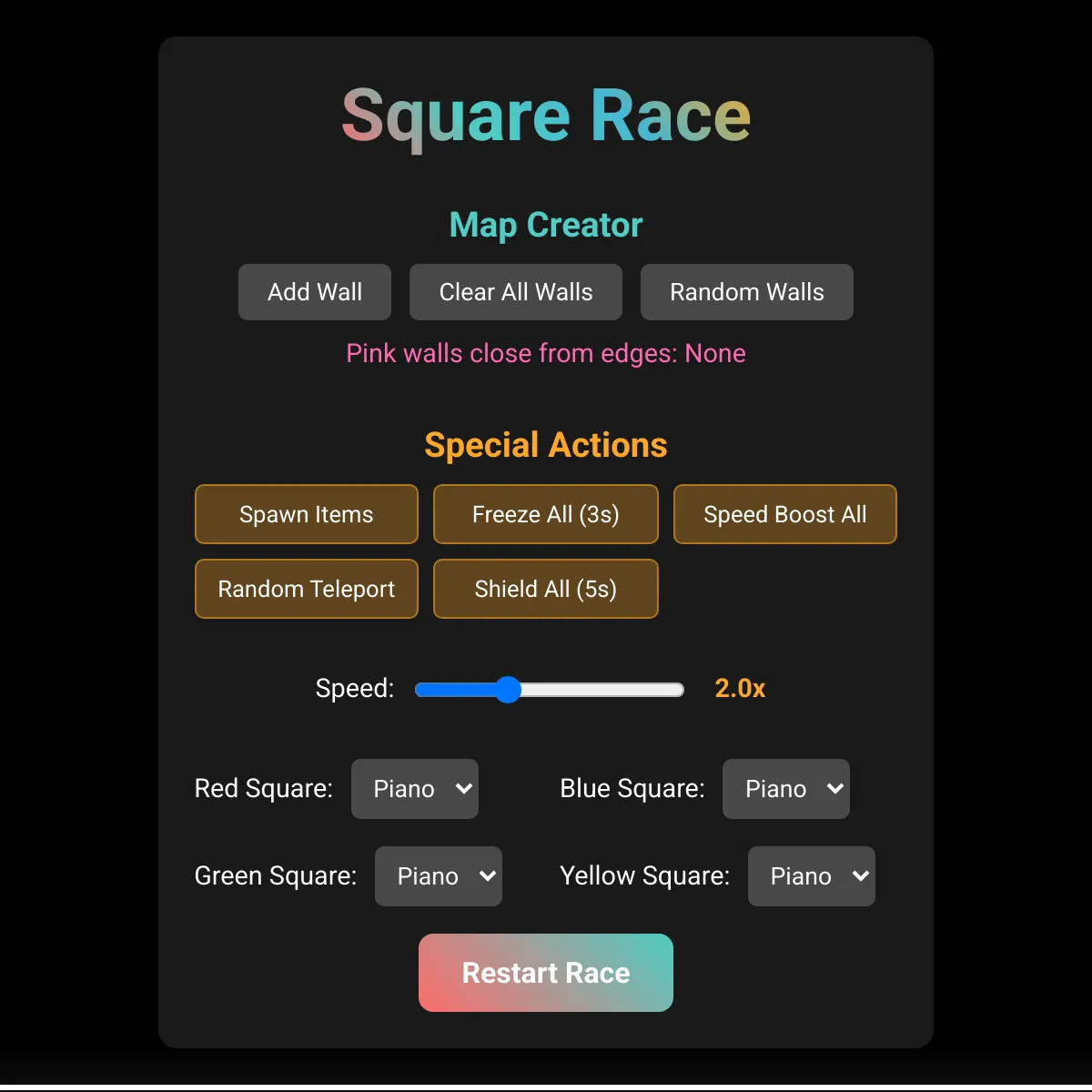The width and height of the screenshot is (1092, 1092).
Task: Click the Special Actions heading
Action: pos(545,445)
